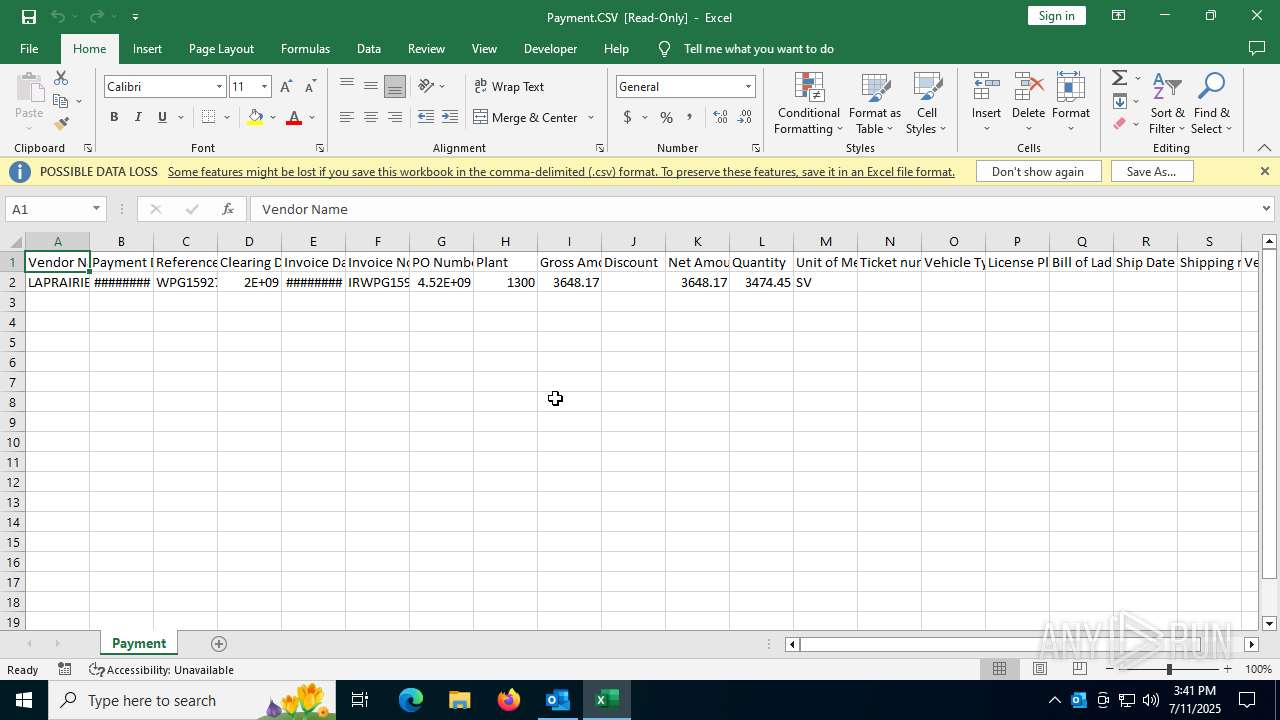Click the Orientation text angle icon

(427, 86)
